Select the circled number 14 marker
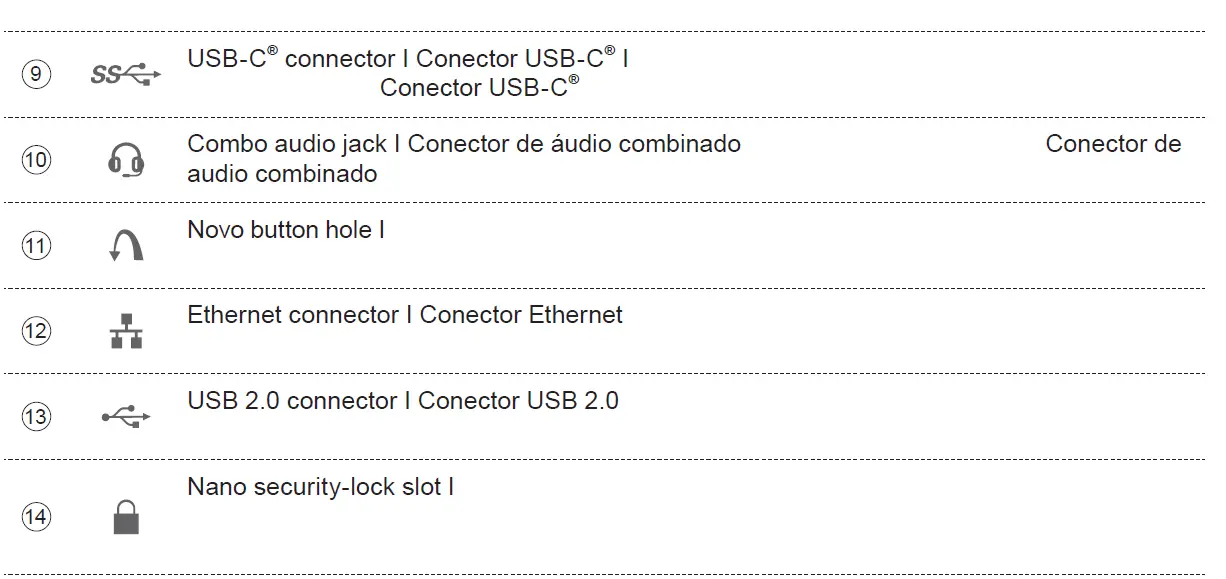The image size is (1226, 579). coord(36,517)
